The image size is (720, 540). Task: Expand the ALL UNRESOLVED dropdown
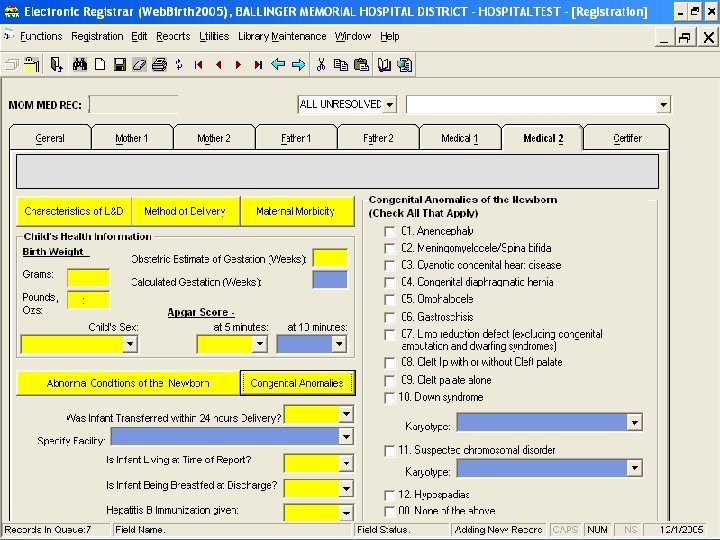click(389, 105)
